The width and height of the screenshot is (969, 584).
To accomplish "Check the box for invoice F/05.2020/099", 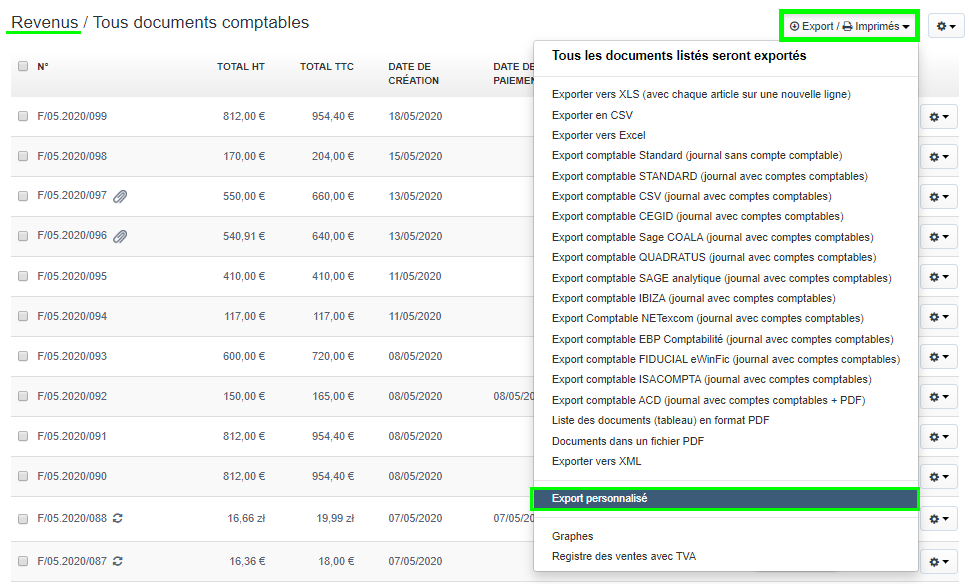I will coord(23,116).
